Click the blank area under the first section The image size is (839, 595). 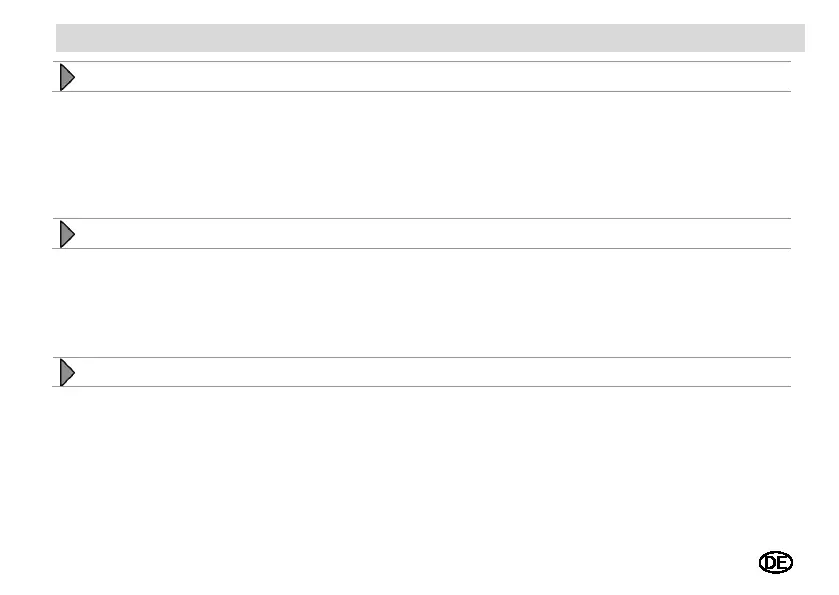422,155
